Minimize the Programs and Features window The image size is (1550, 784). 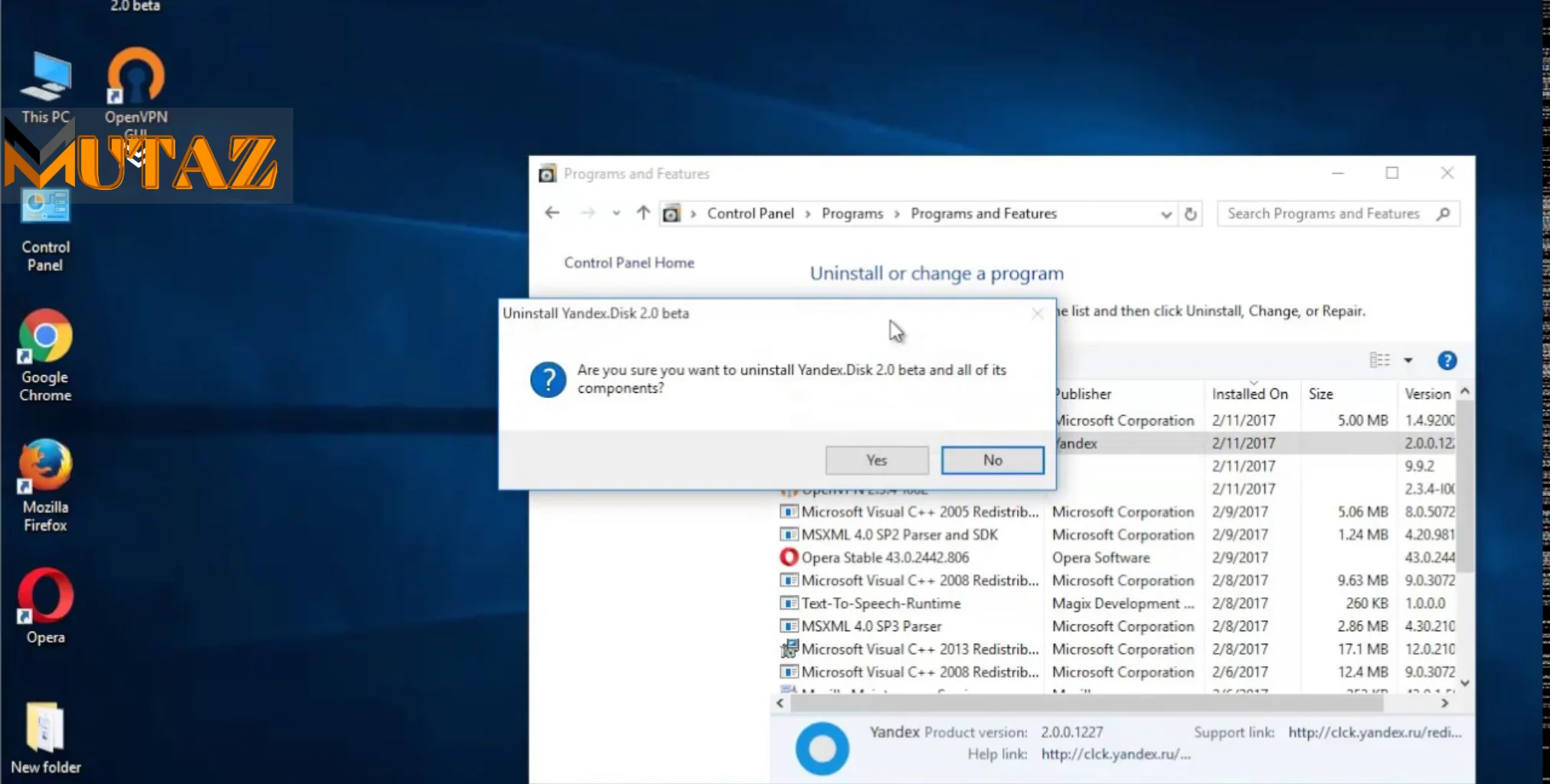point(1337,173)
